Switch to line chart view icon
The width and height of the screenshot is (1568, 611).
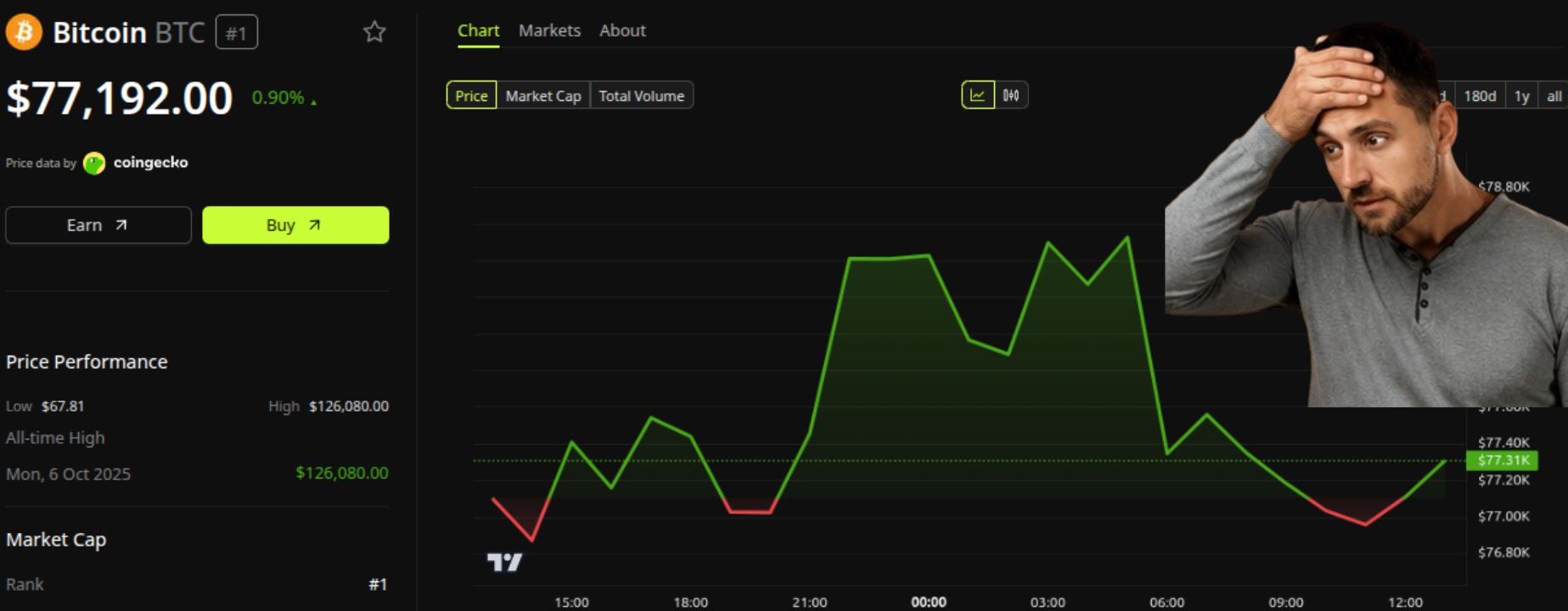(x=978, y=95)
